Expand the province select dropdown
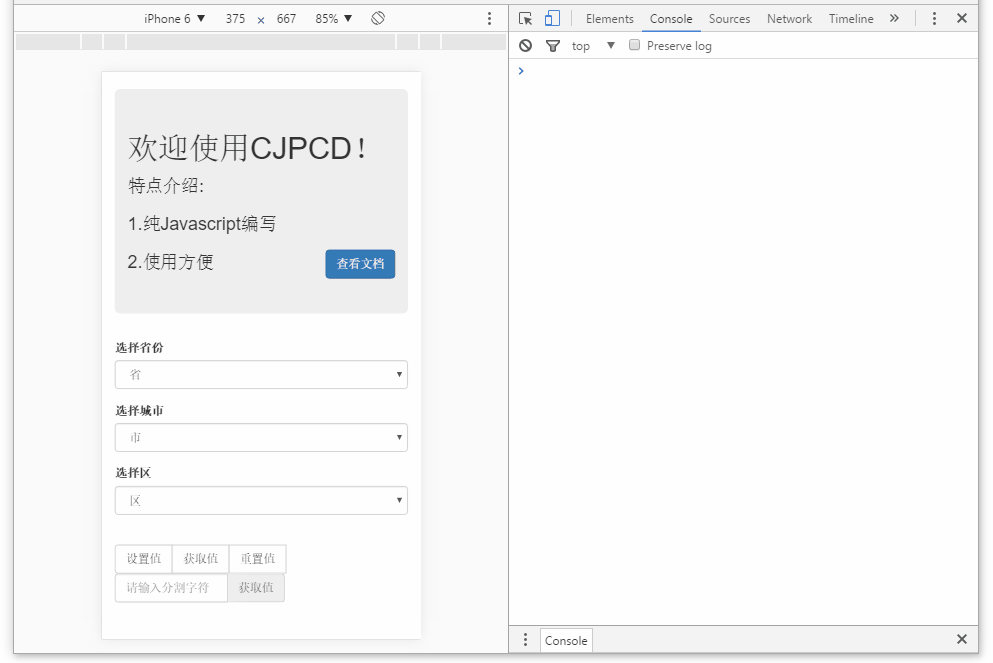The height and width of the screenshot is (663, 993). tap(261, 374)
